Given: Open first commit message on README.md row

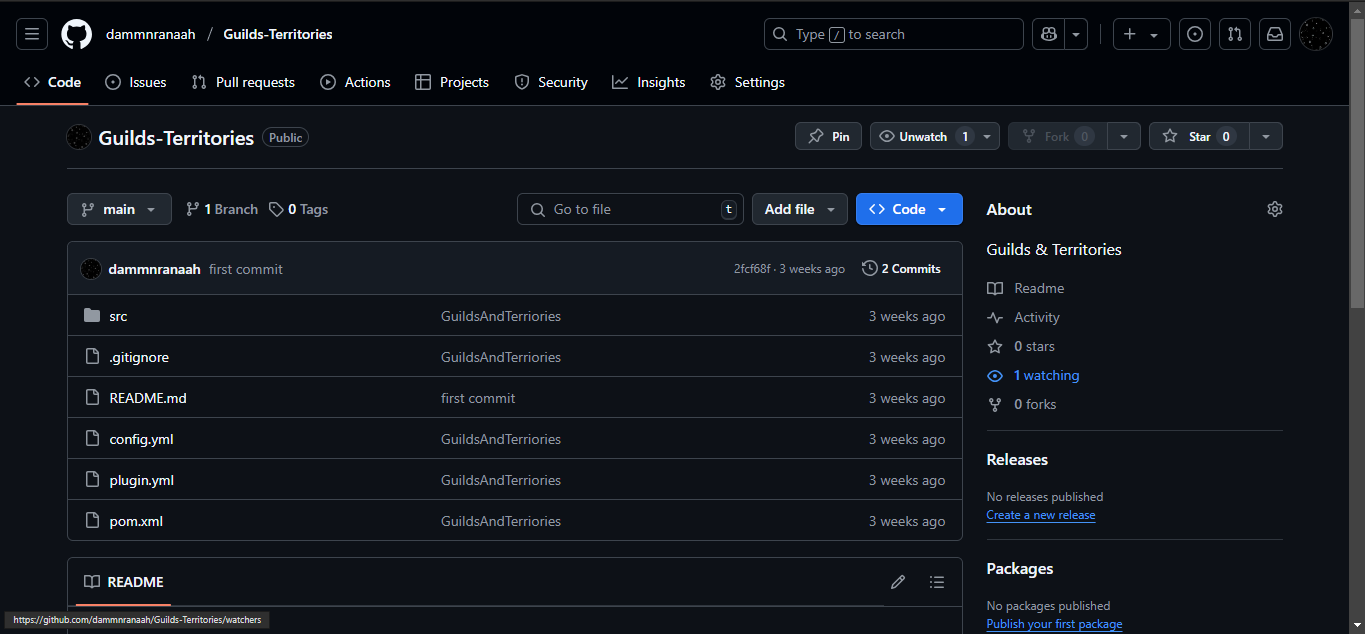Looking at the screenshot, I should point(478,398).
